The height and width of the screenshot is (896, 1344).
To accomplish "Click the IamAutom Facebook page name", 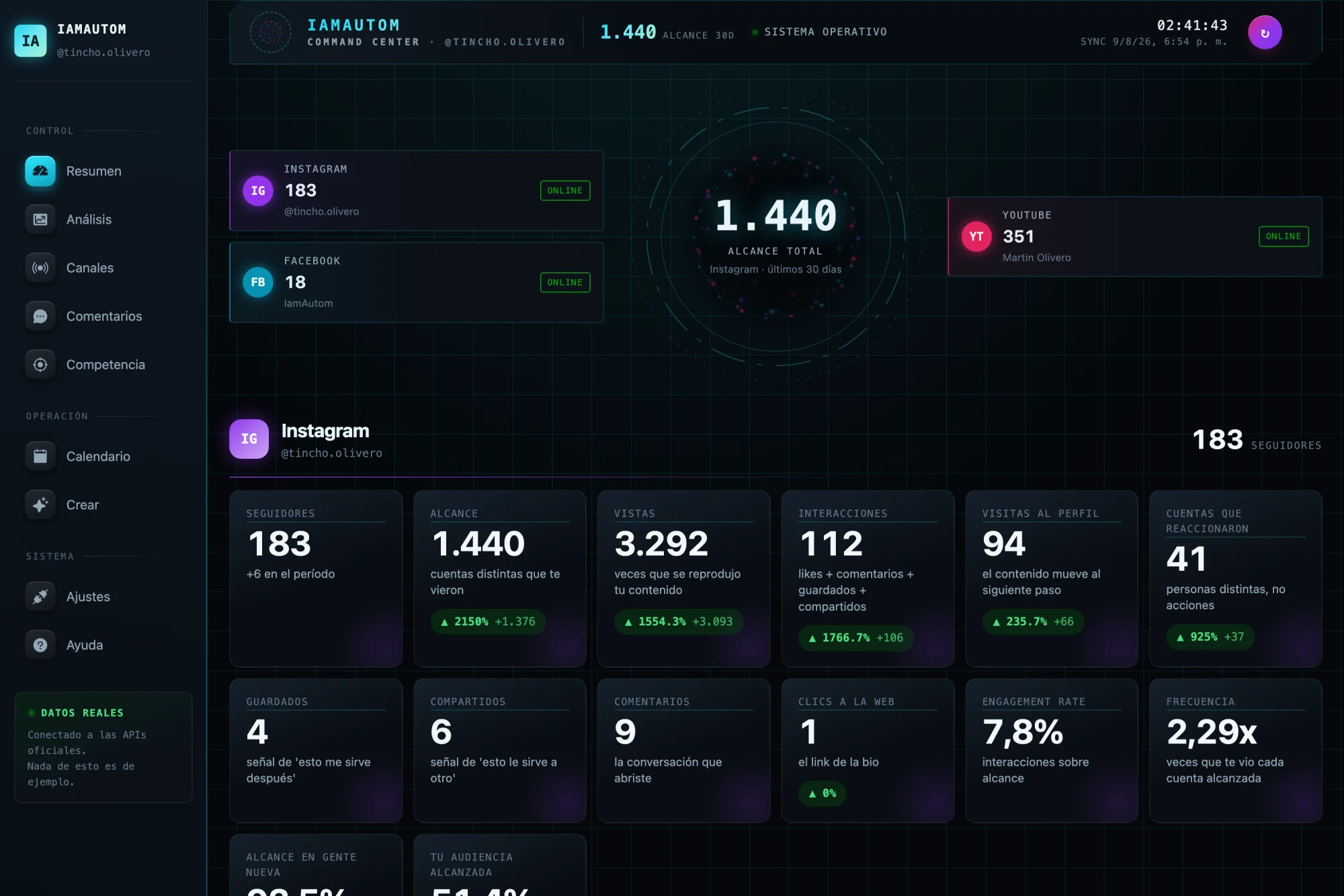I will coord(308,304).
